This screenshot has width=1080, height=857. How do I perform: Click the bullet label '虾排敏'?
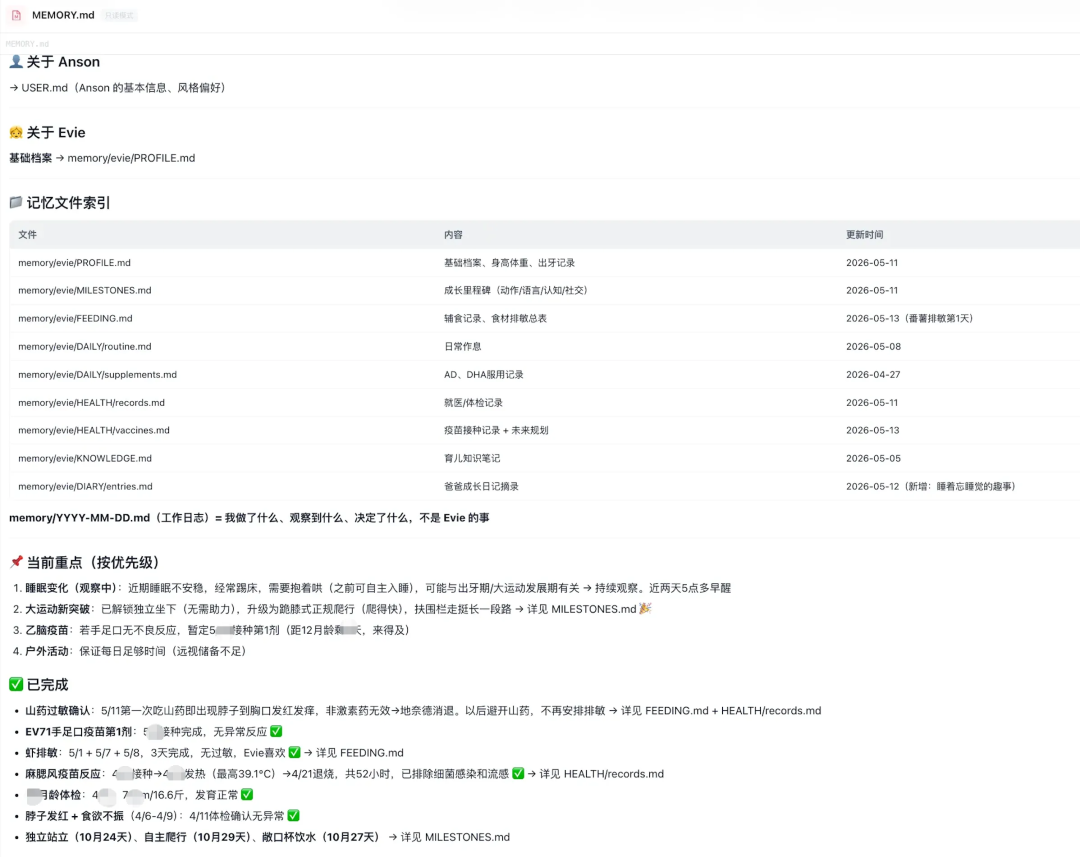point(41,753)
